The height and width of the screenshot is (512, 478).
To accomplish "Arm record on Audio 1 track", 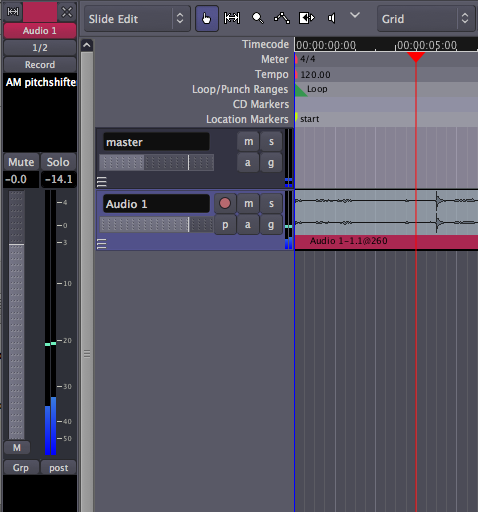I will [225, 203].
